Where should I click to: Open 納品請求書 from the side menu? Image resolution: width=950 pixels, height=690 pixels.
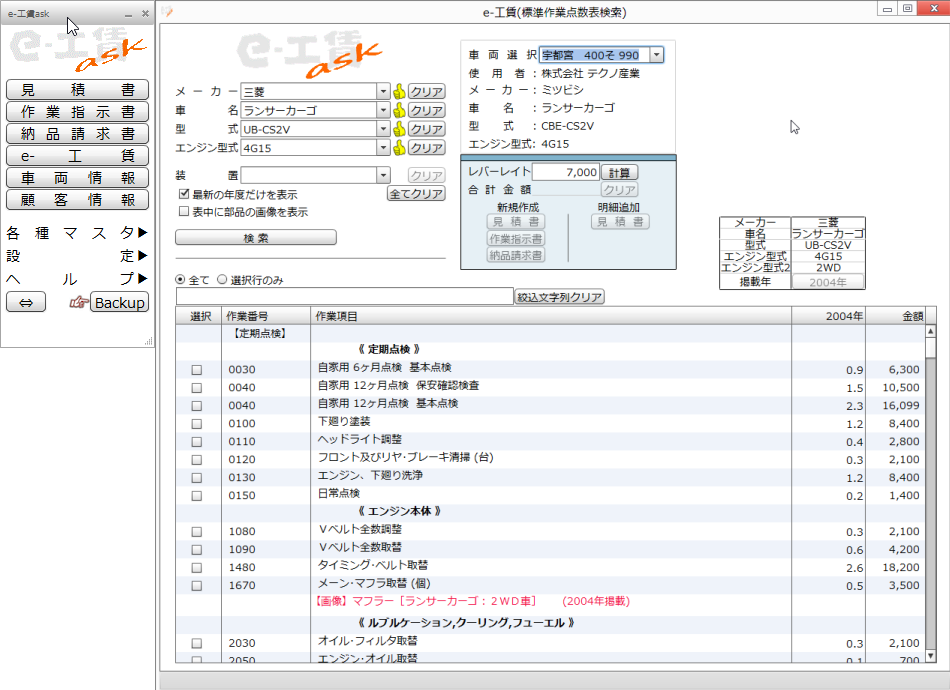coord(78,133)
